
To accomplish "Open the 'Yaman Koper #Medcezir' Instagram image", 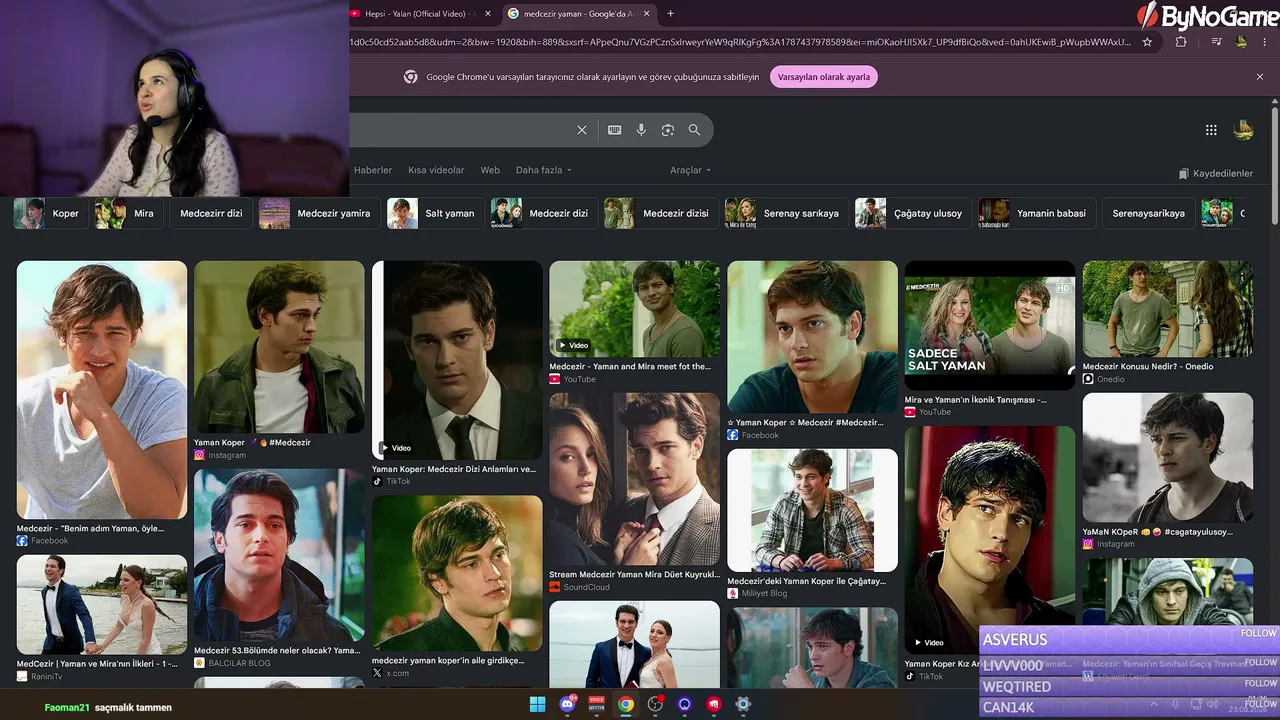I will click(x=279, y=347).
